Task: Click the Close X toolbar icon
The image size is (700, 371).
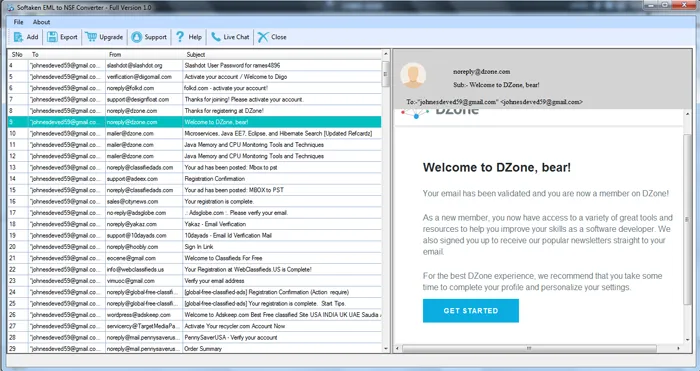Action: pyautogui.click(x=263, y=37)
